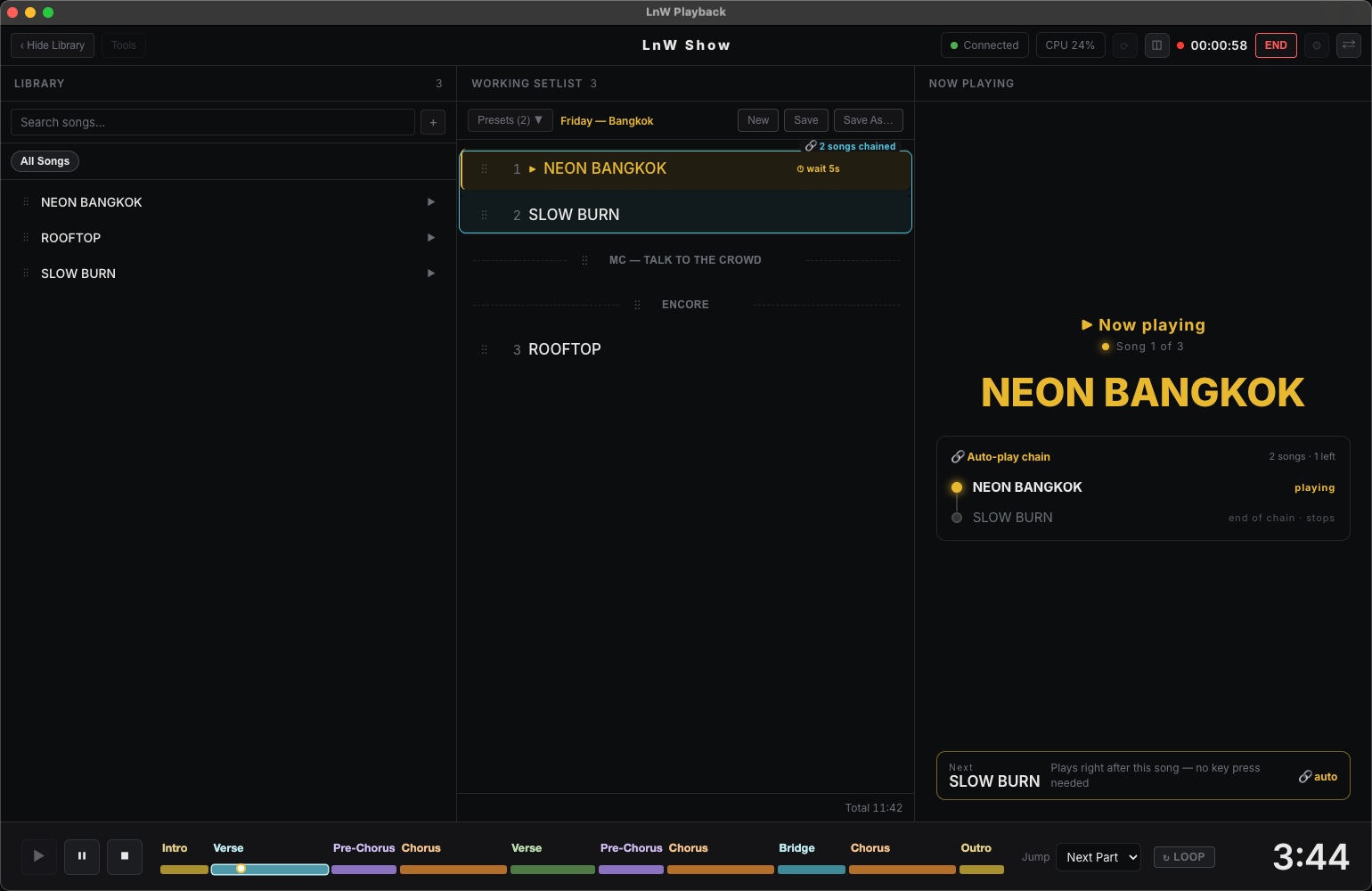Click the red END button

coord(1276,45)
